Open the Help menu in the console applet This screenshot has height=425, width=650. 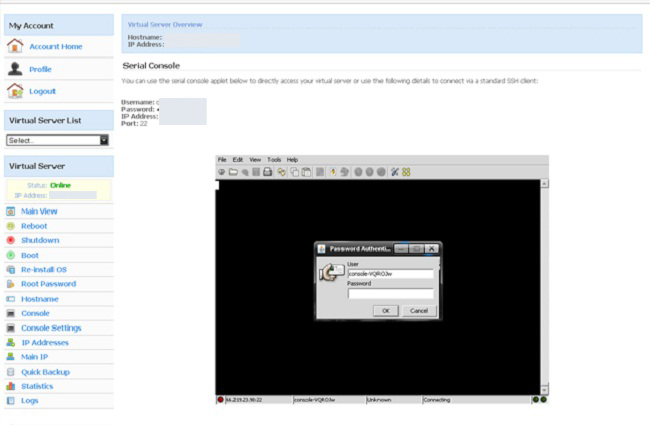click(292, 160)
